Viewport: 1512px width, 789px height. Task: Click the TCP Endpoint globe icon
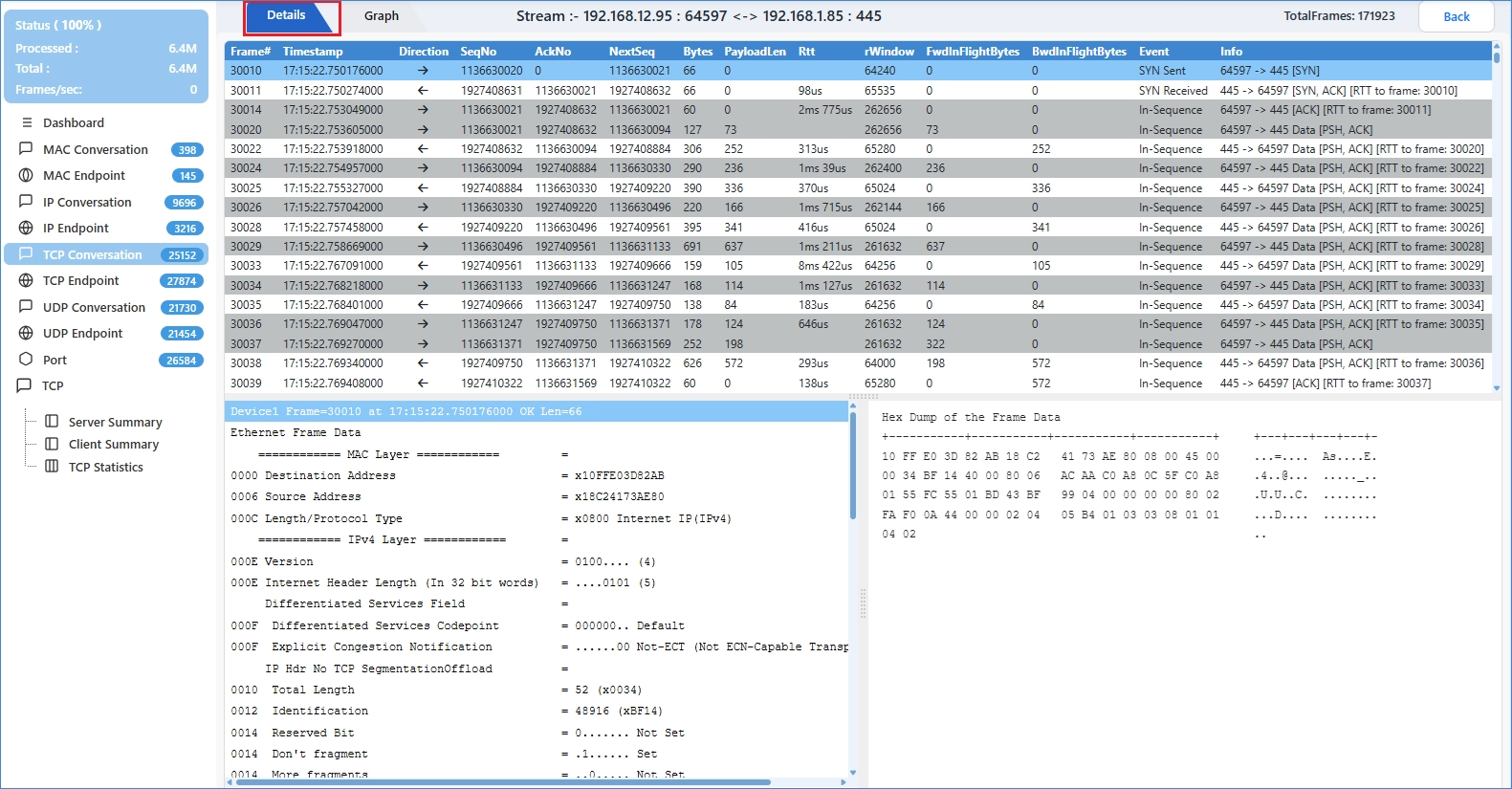pos(26,280)
